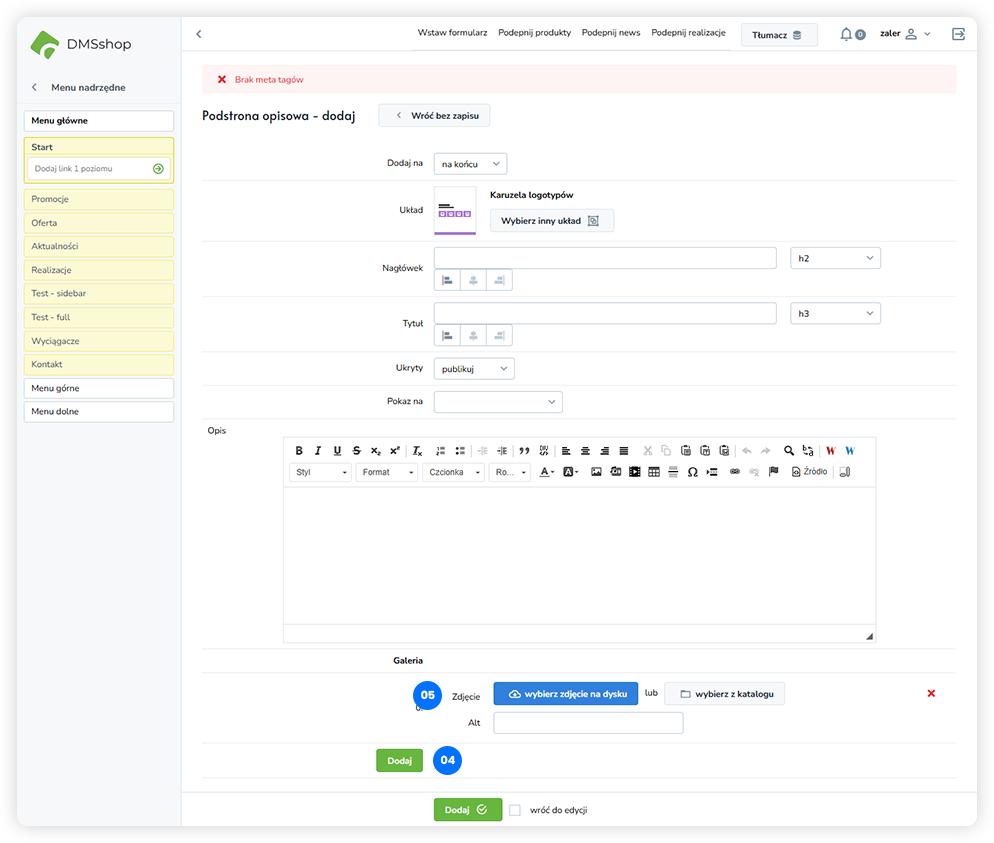Open the 'Dodaj na' dropdown
This screenshot has width=994, height=843.
(470, 163)
